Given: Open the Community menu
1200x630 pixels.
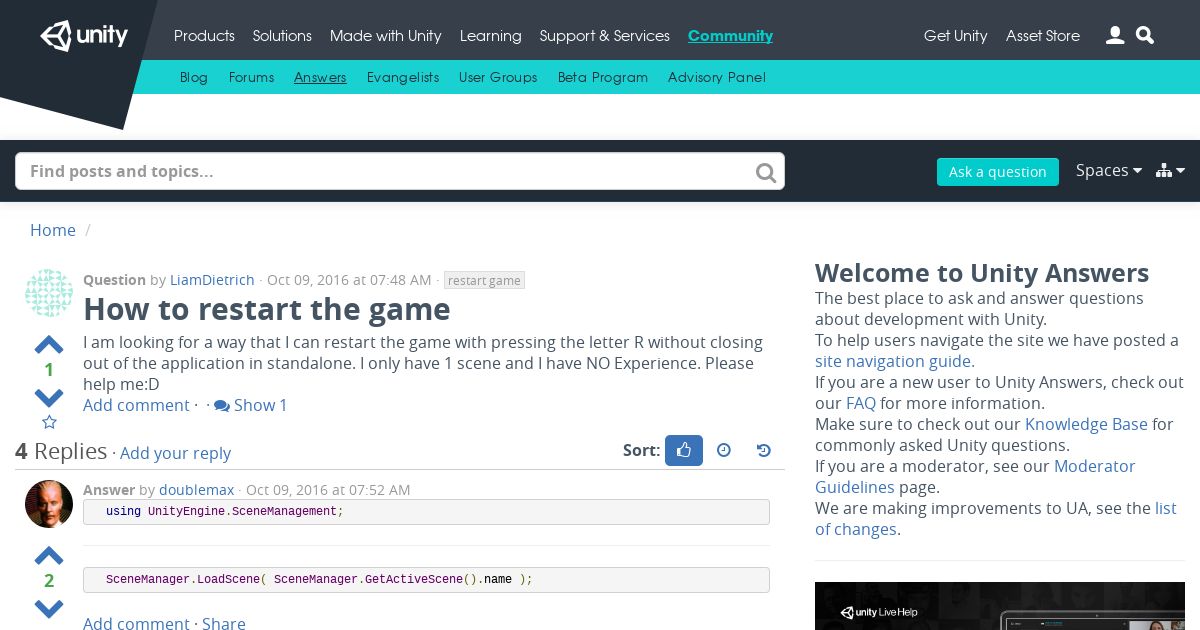Looking at the screenshot, I should pyautogui.click(x=730, y=36).
